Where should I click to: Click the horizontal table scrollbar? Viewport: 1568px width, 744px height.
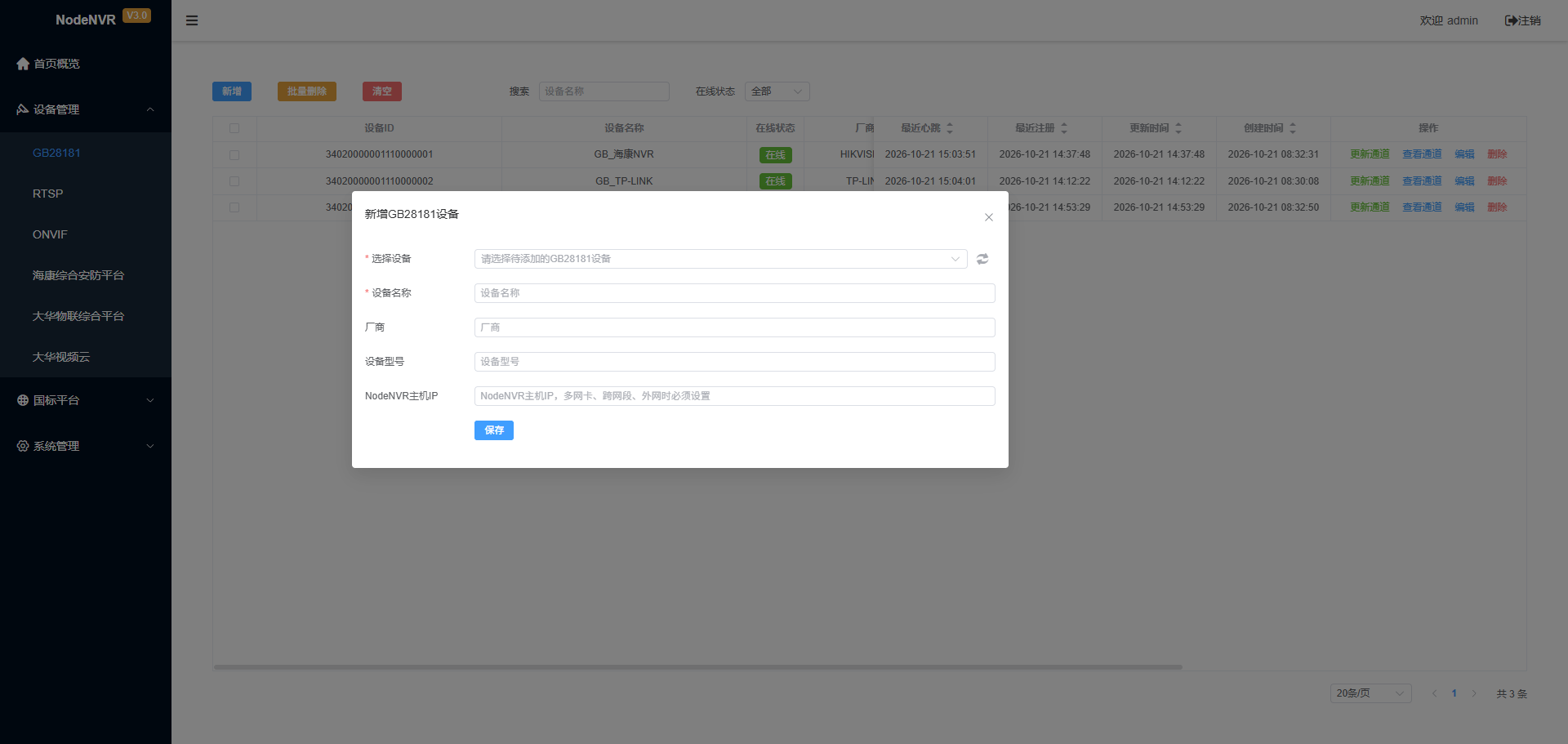pos(698,667)
